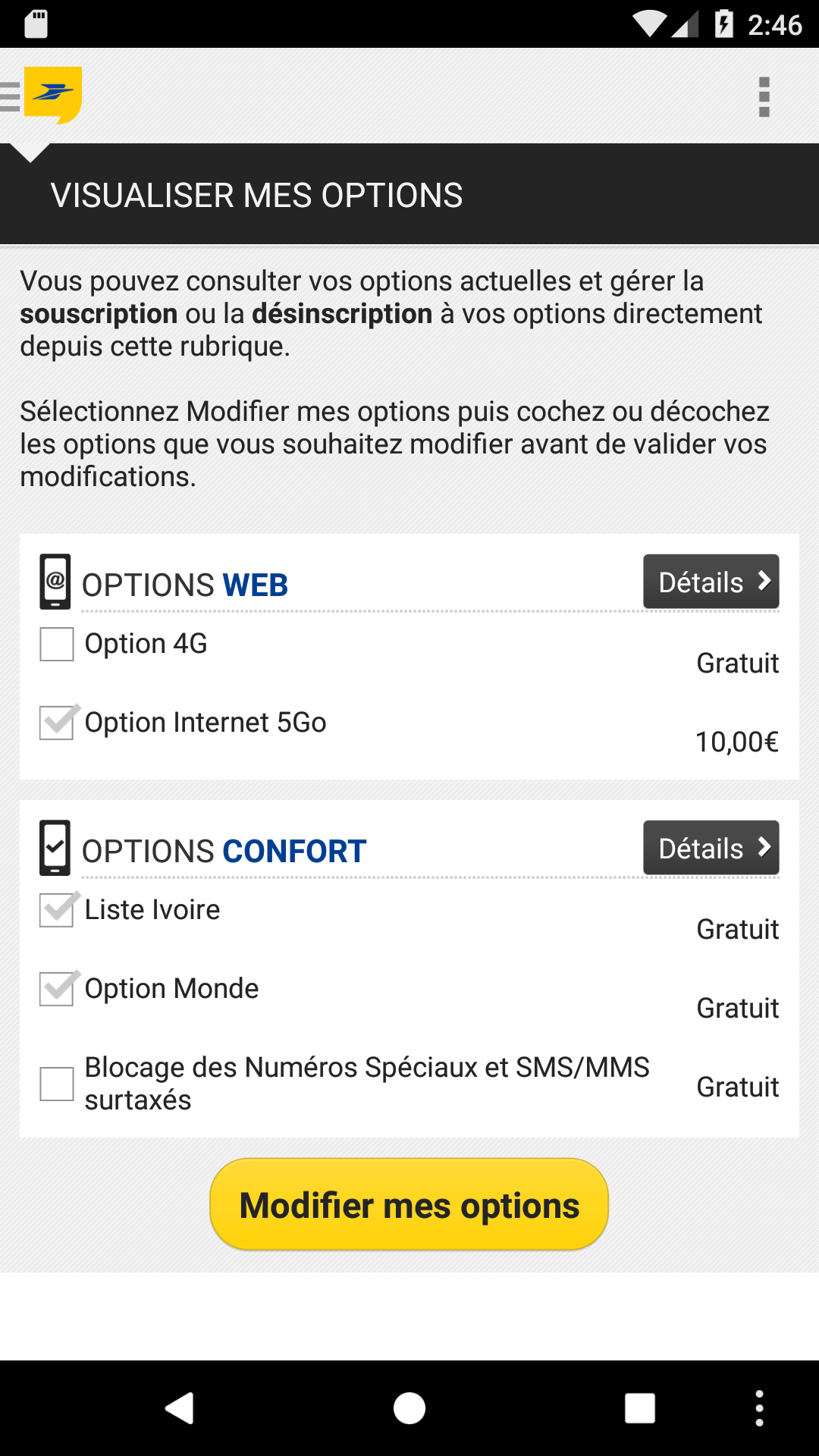Screen dimensions: 819x1456
Task: Tap the La Poste yellow logo
Action: [53, 95]
